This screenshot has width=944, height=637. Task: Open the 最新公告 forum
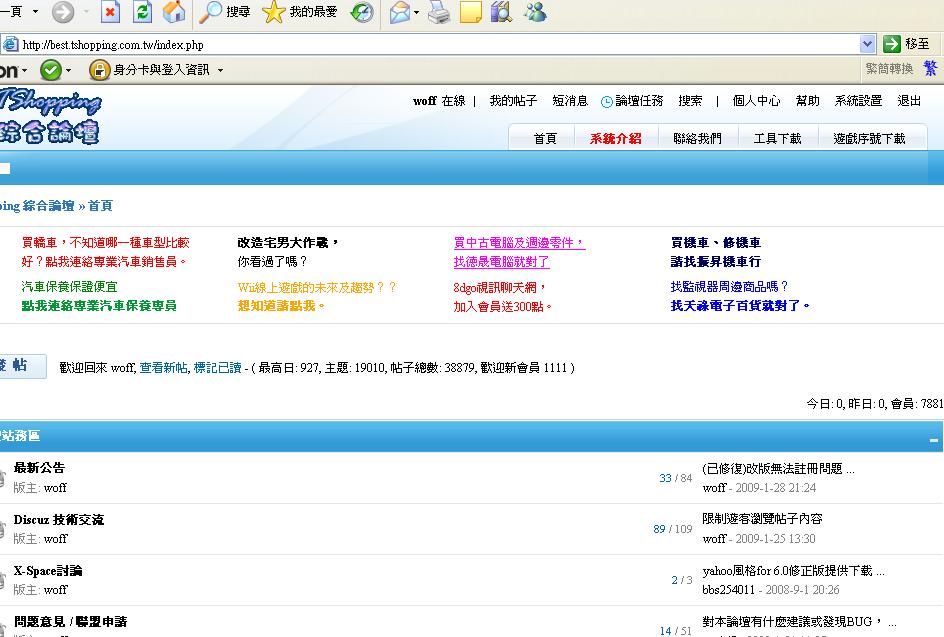click(39, 468)
